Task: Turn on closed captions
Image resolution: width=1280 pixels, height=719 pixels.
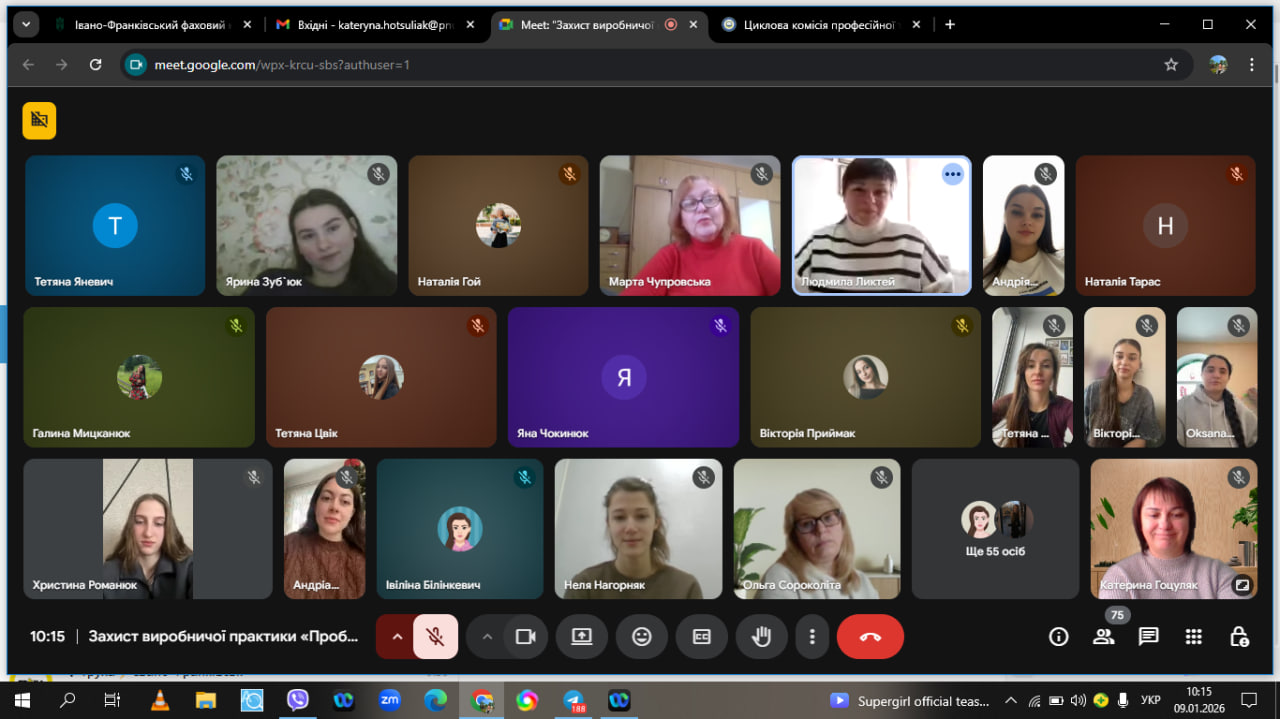Action: click(701, 637)
